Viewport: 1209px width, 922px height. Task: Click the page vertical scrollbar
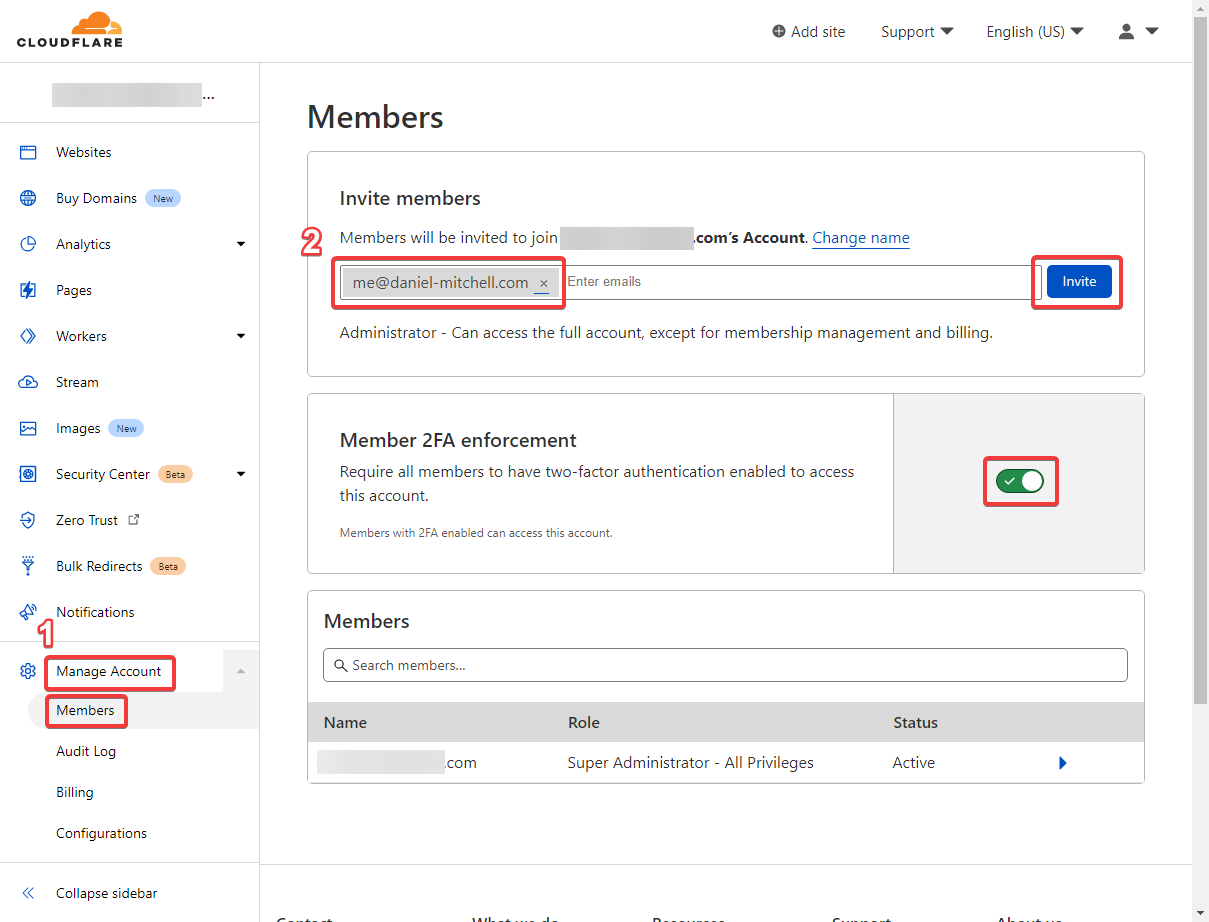(x=1200, y=360)
